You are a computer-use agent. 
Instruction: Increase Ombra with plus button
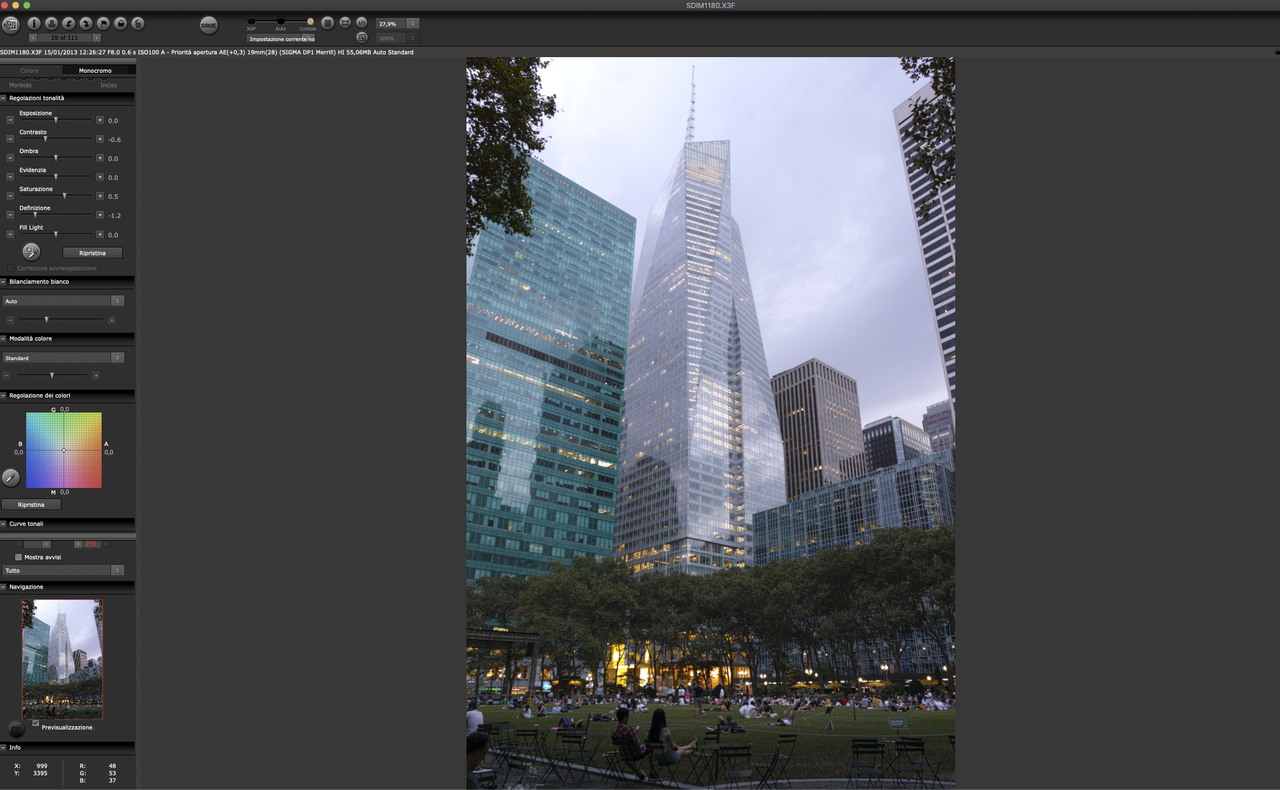click(100, 158)
